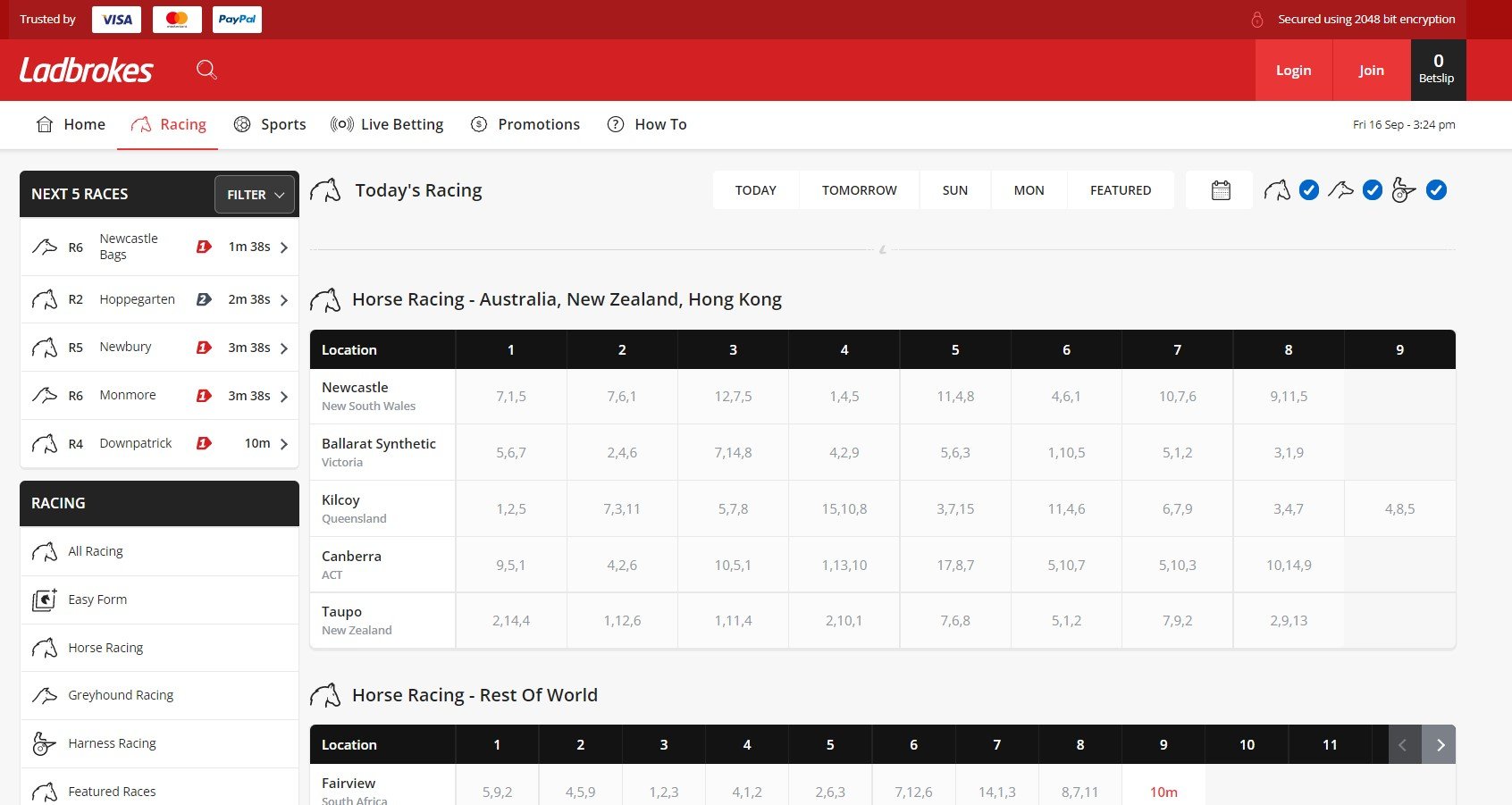Open the Live Betting menu item
Screen dimensions: 1512x805
[x=387, y=124]
